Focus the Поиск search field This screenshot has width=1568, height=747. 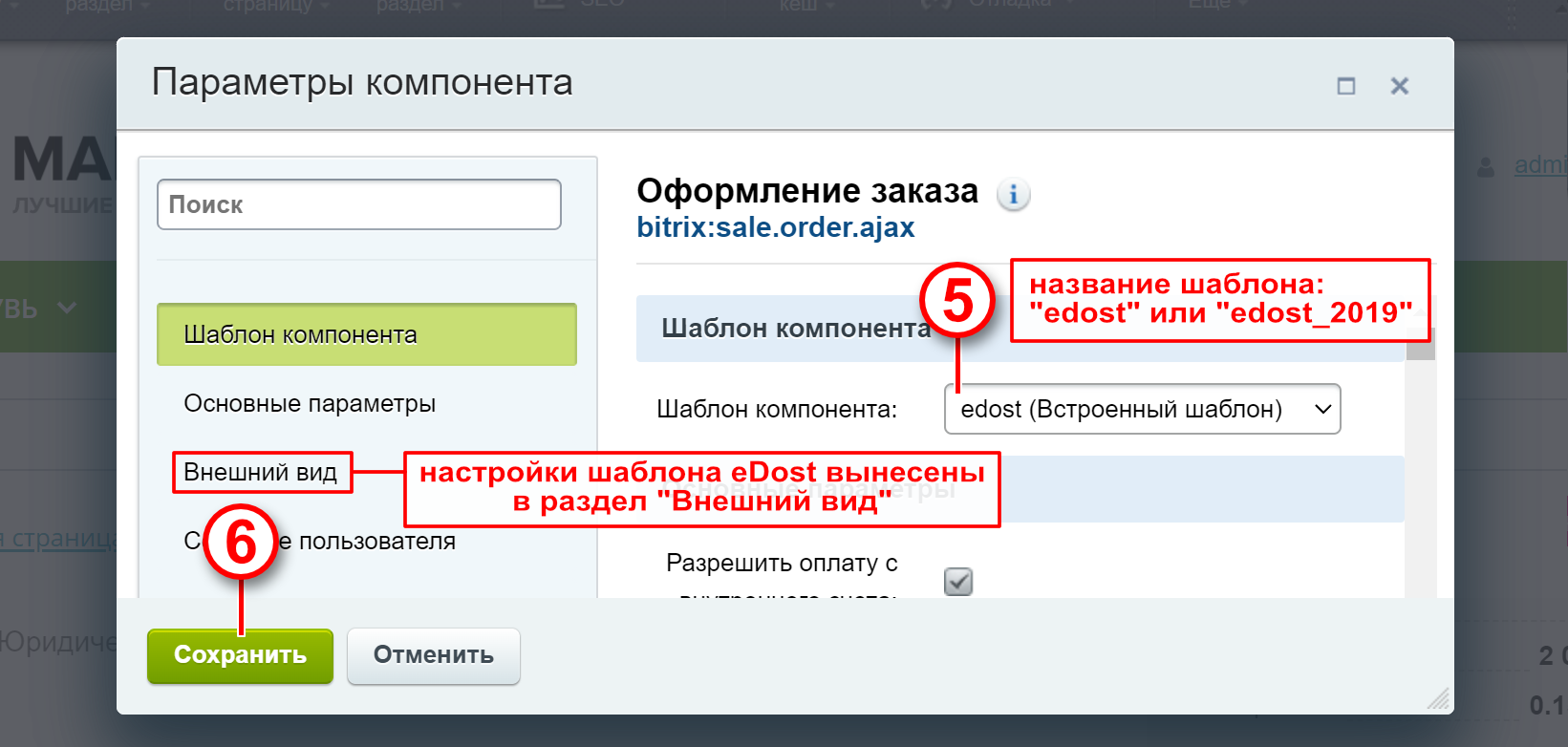359,204
